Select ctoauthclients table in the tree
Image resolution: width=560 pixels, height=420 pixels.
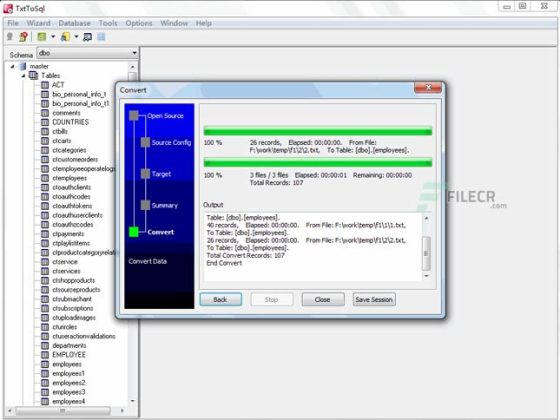[x=71, y=187]
